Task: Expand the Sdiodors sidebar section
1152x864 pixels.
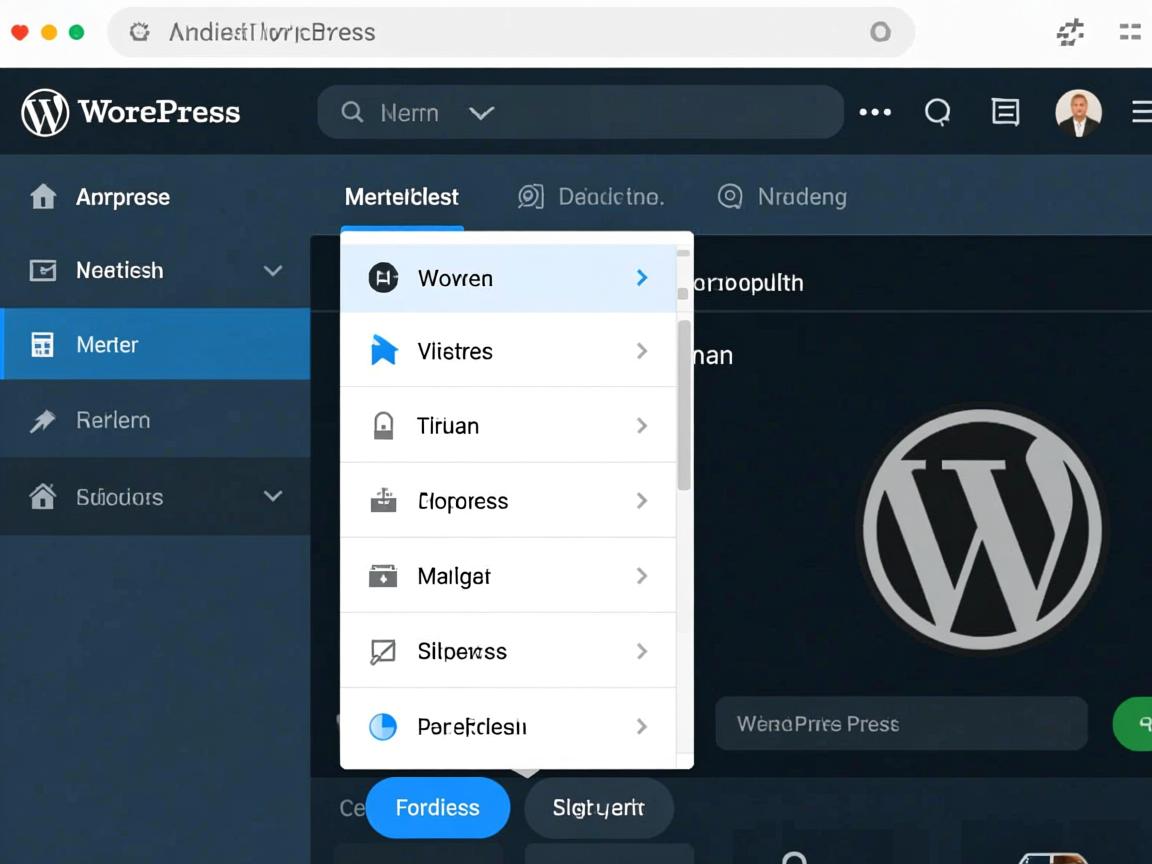Action: pos(272,497)
